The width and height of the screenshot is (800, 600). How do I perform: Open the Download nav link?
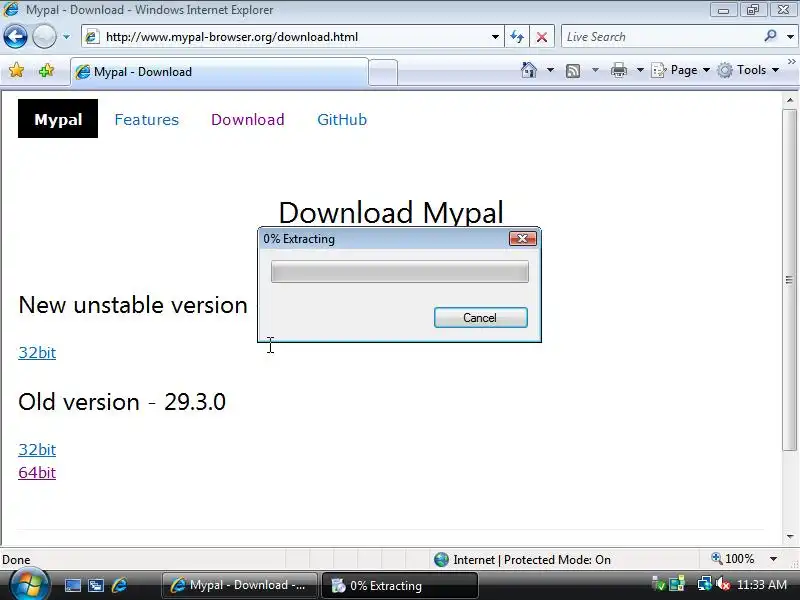point(247,119)
